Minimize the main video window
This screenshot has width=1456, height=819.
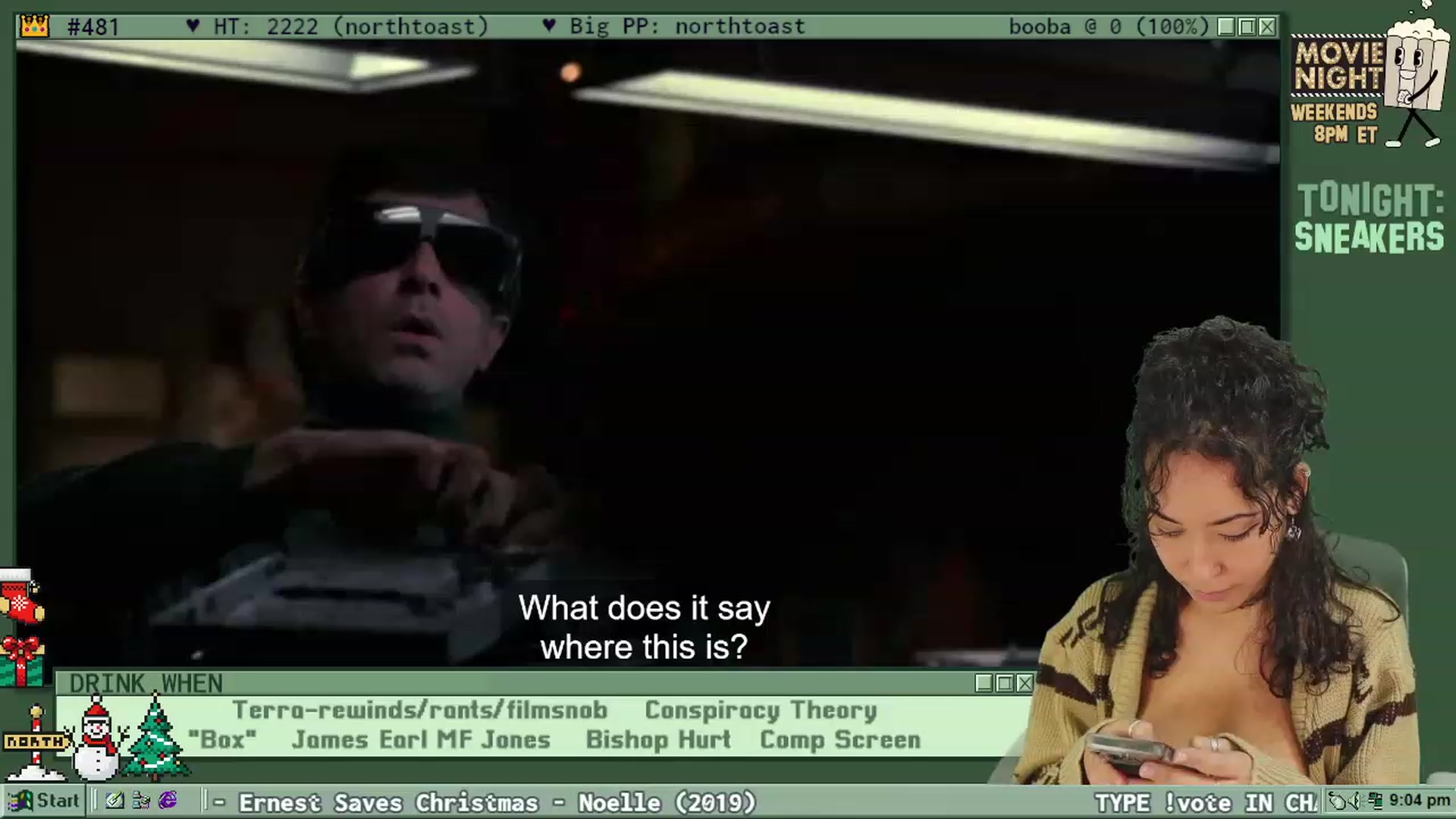tap(1225, 27)
